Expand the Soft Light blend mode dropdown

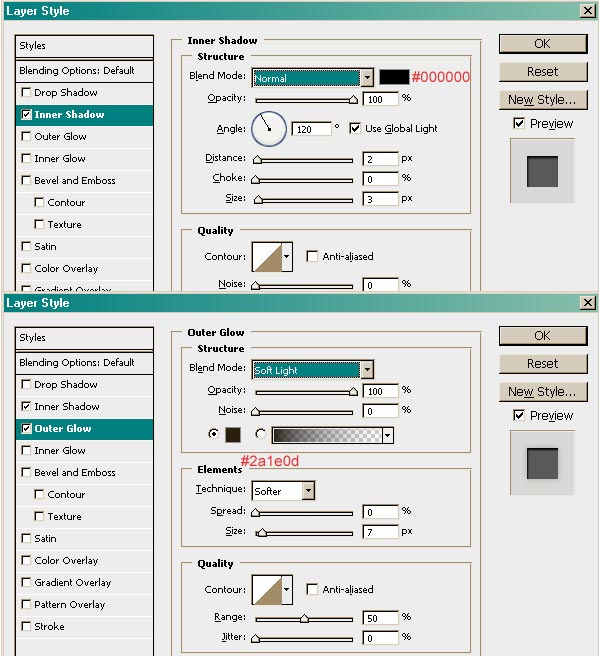click(367, 369)
